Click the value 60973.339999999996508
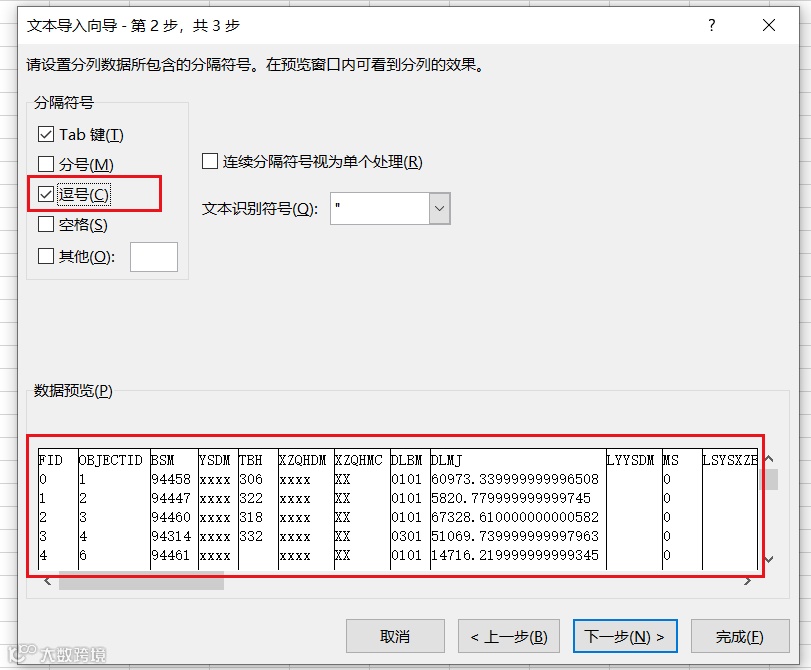 (x=515, y=479)
